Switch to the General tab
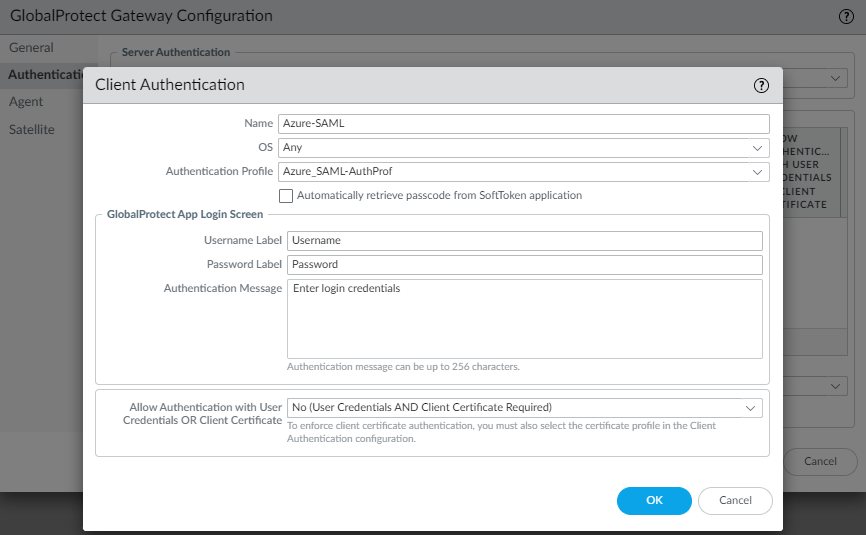 (32, 48)
